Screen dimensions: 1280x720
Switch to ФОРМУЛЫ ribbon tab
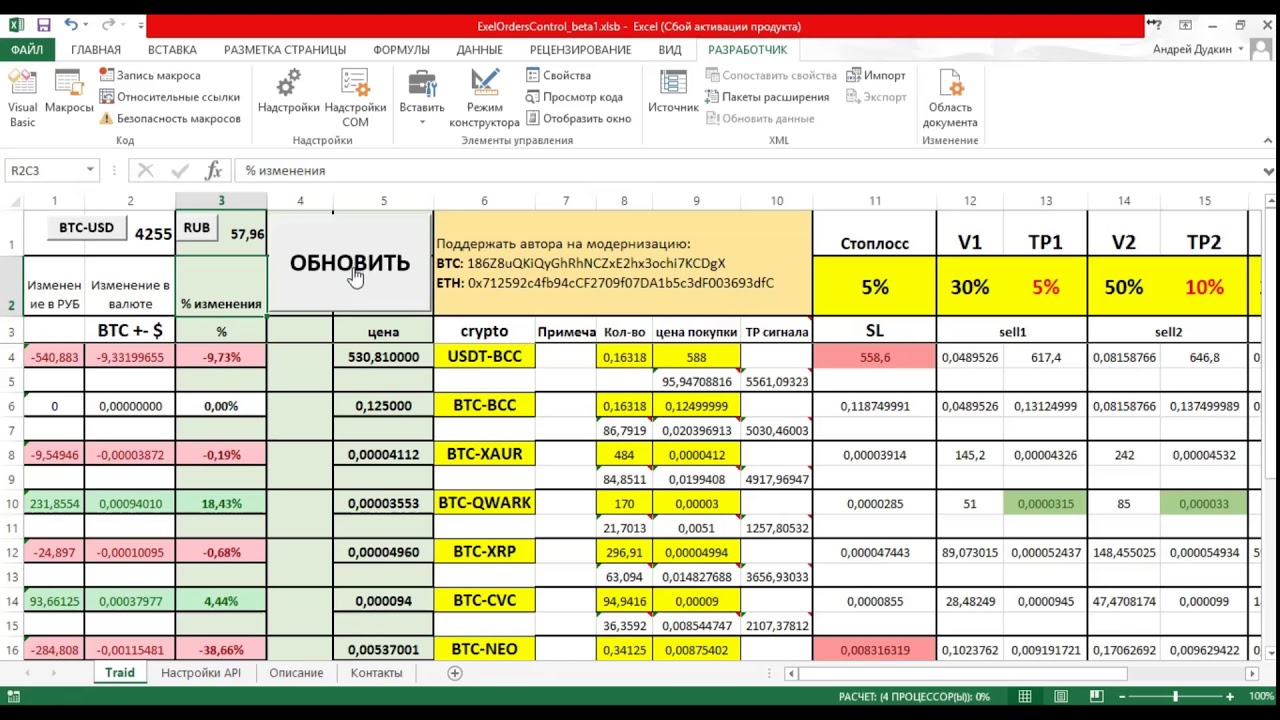click(x=401, y=49)
